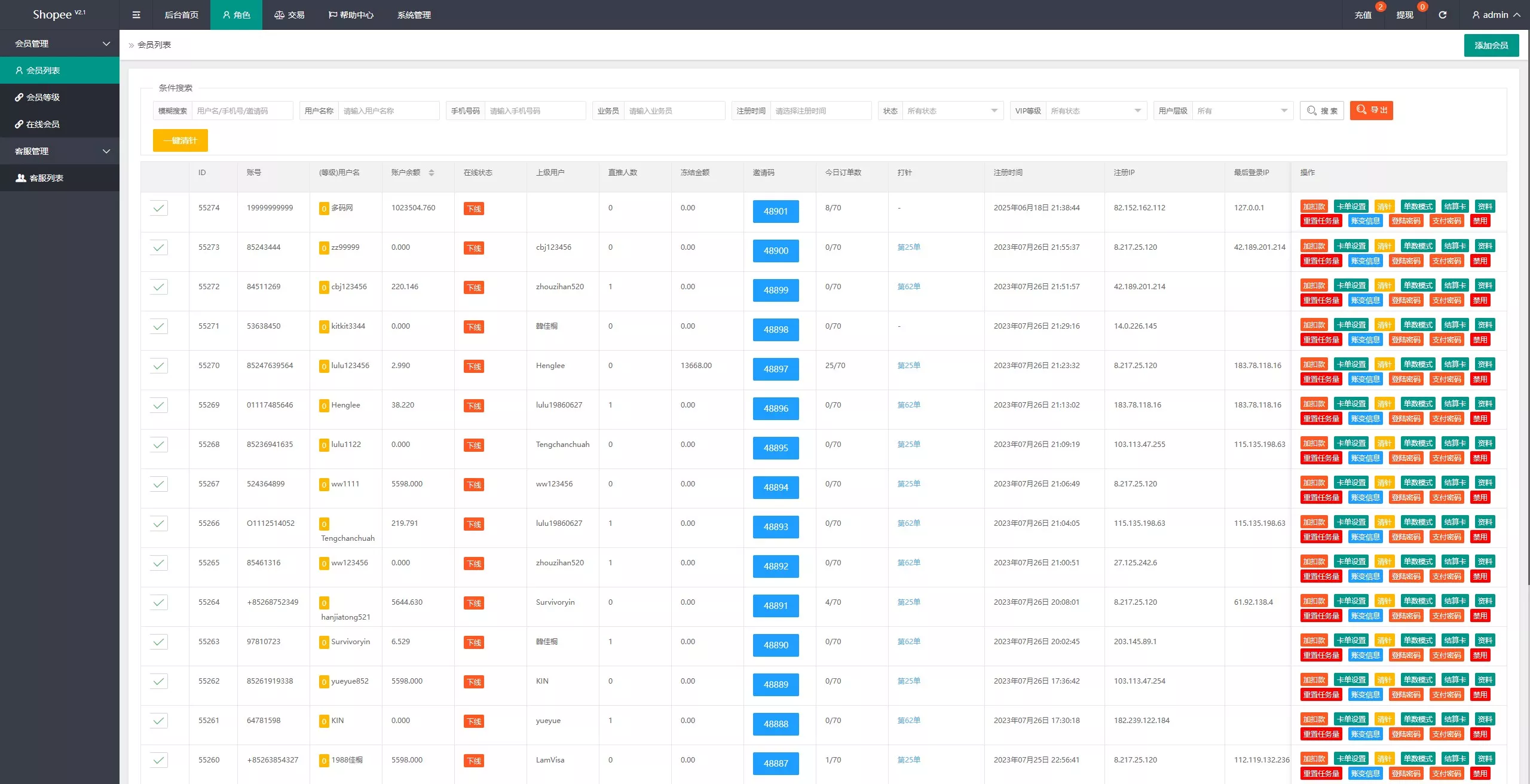Open the VIP等级 dropdown
The image size is (1530, 784).
1096,111
